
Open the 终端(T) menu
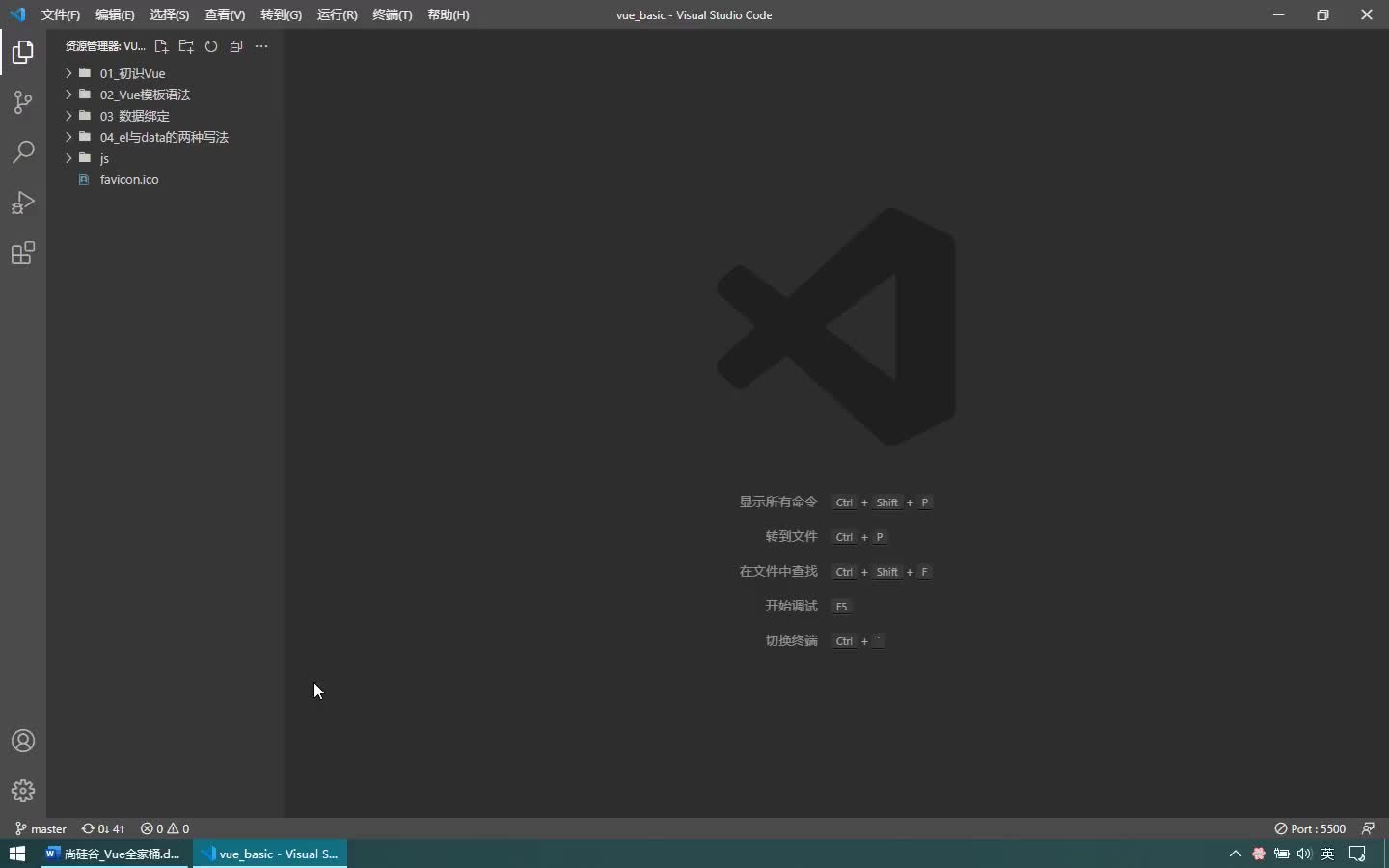click(392, 14)
